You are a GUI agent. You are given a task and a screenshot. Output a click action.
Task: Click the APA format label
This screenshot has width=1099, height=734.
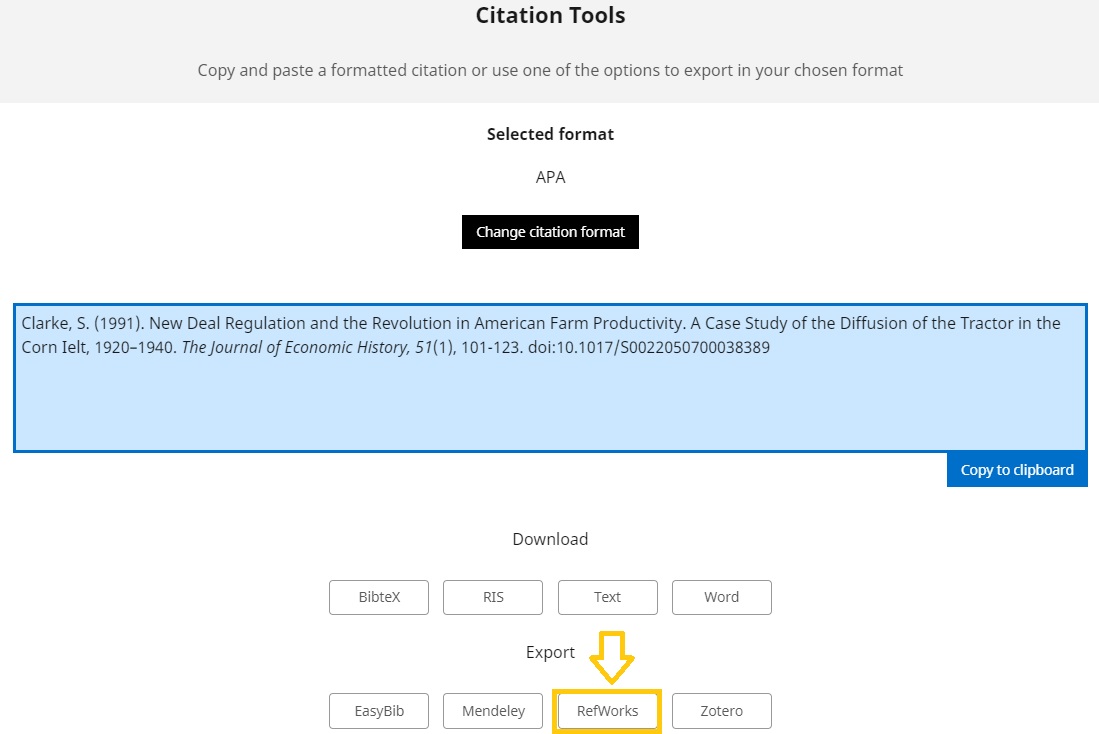click(x=550, y=177)
